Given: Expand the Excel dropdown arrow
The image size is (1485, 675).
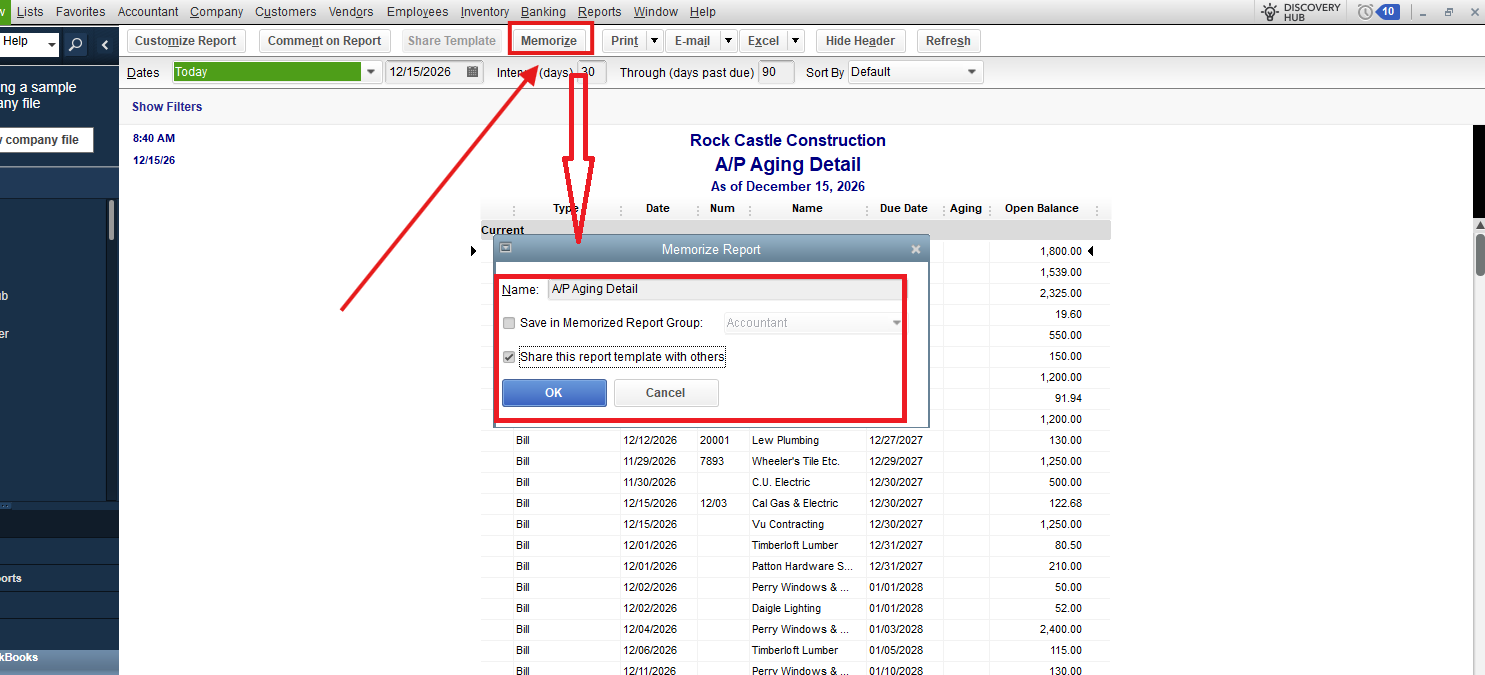Looking at the screenshot, I should coord(795,41).
